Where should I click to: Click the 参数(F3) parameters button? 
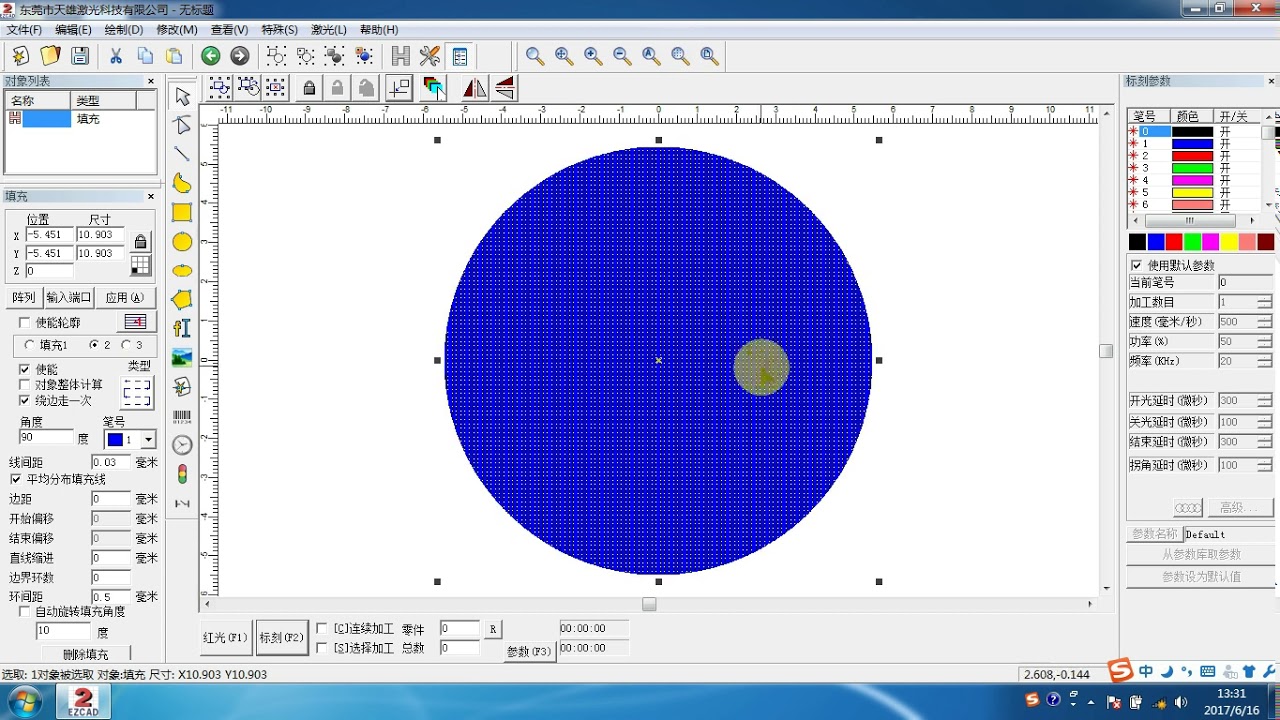tap(530, 652)
